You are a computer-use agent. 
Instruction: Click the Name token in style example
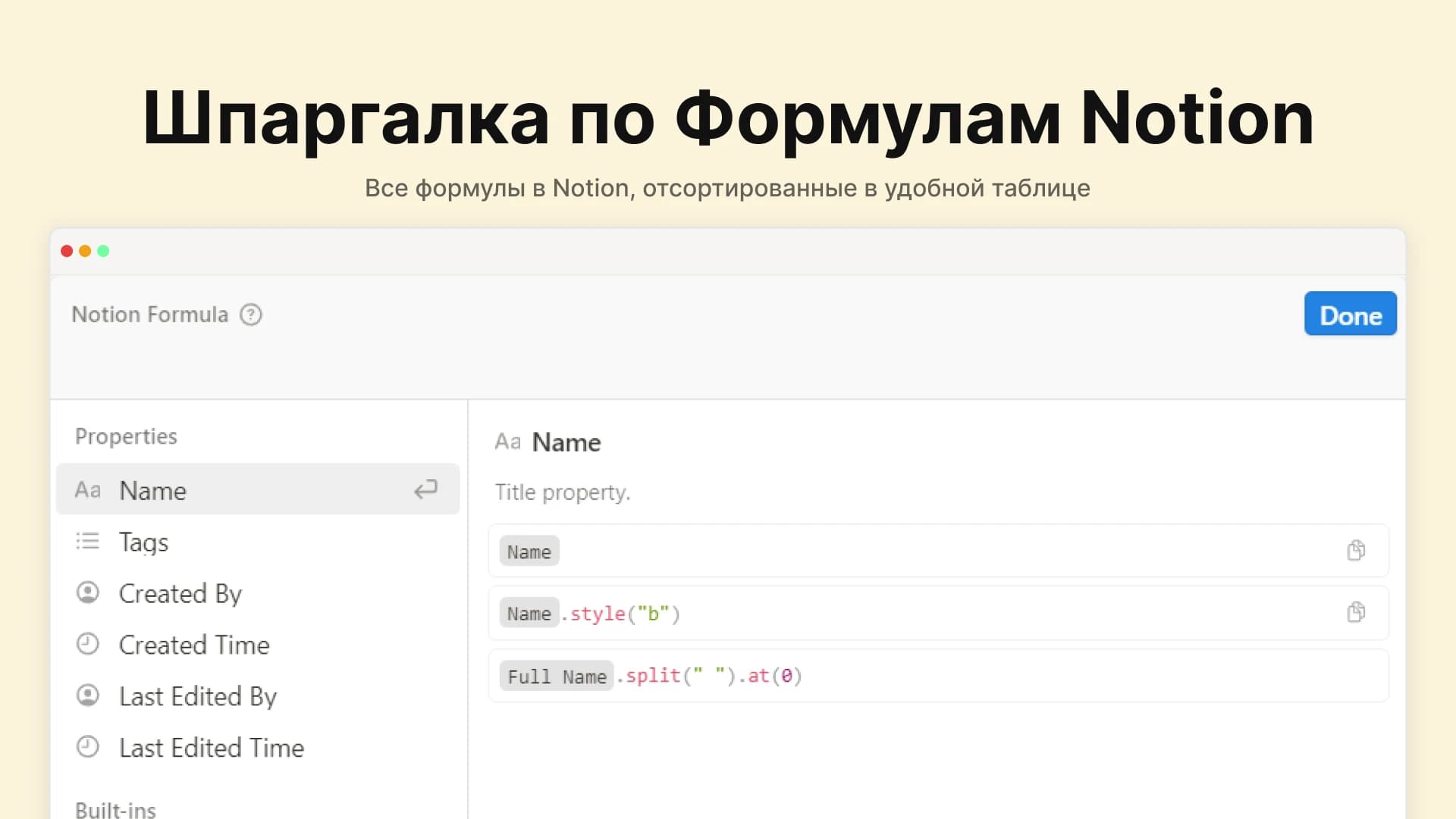pos(529,613)
